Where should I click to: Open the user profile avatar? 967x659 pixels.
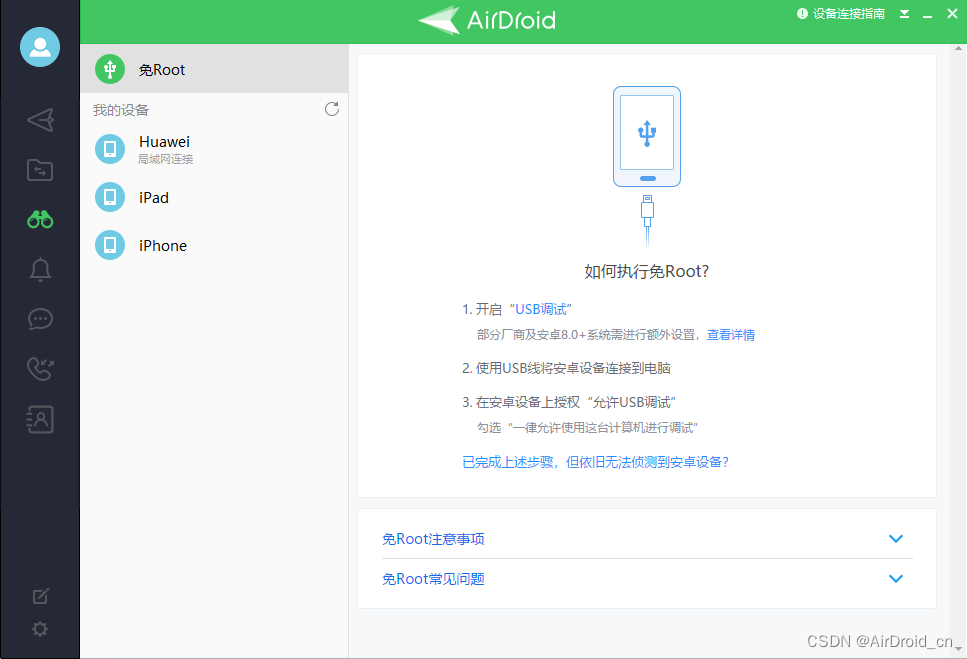click(40, 47)
